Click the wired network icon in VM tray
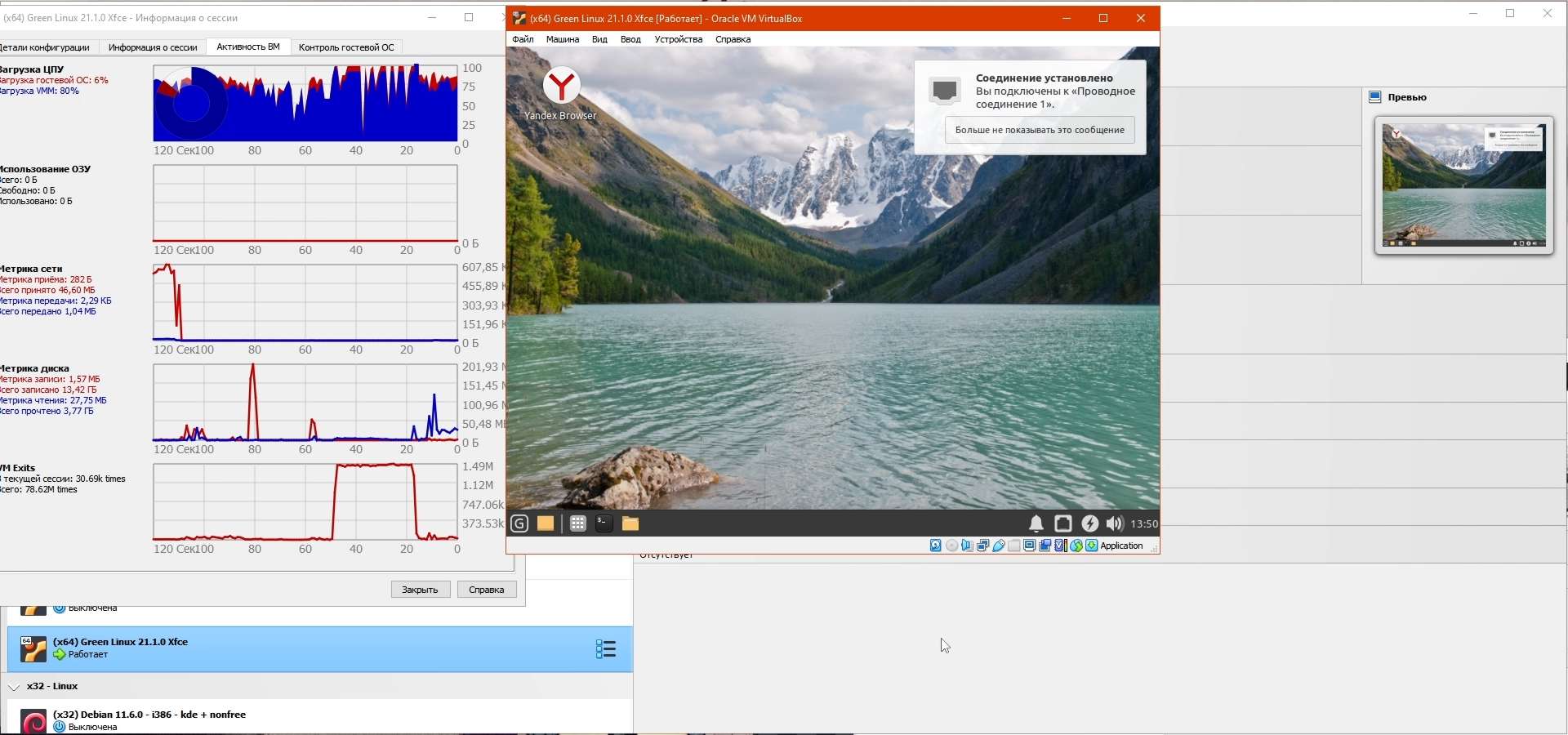The image size is (1568, 735). pos(1063,524)
